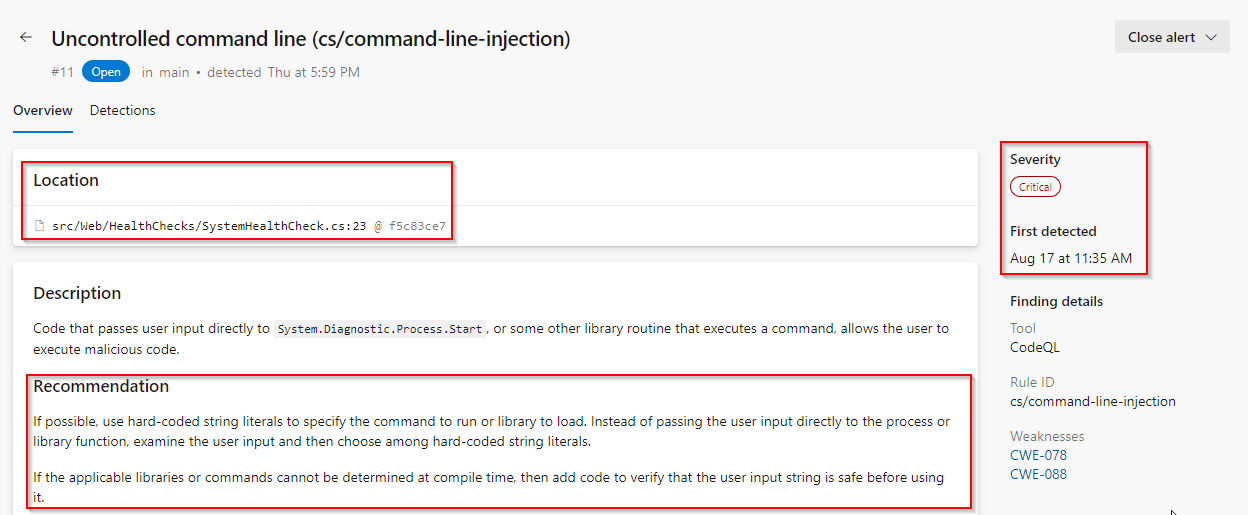
Task: Expand the Close alert chevron
Action: click(x=1211, y=37)
